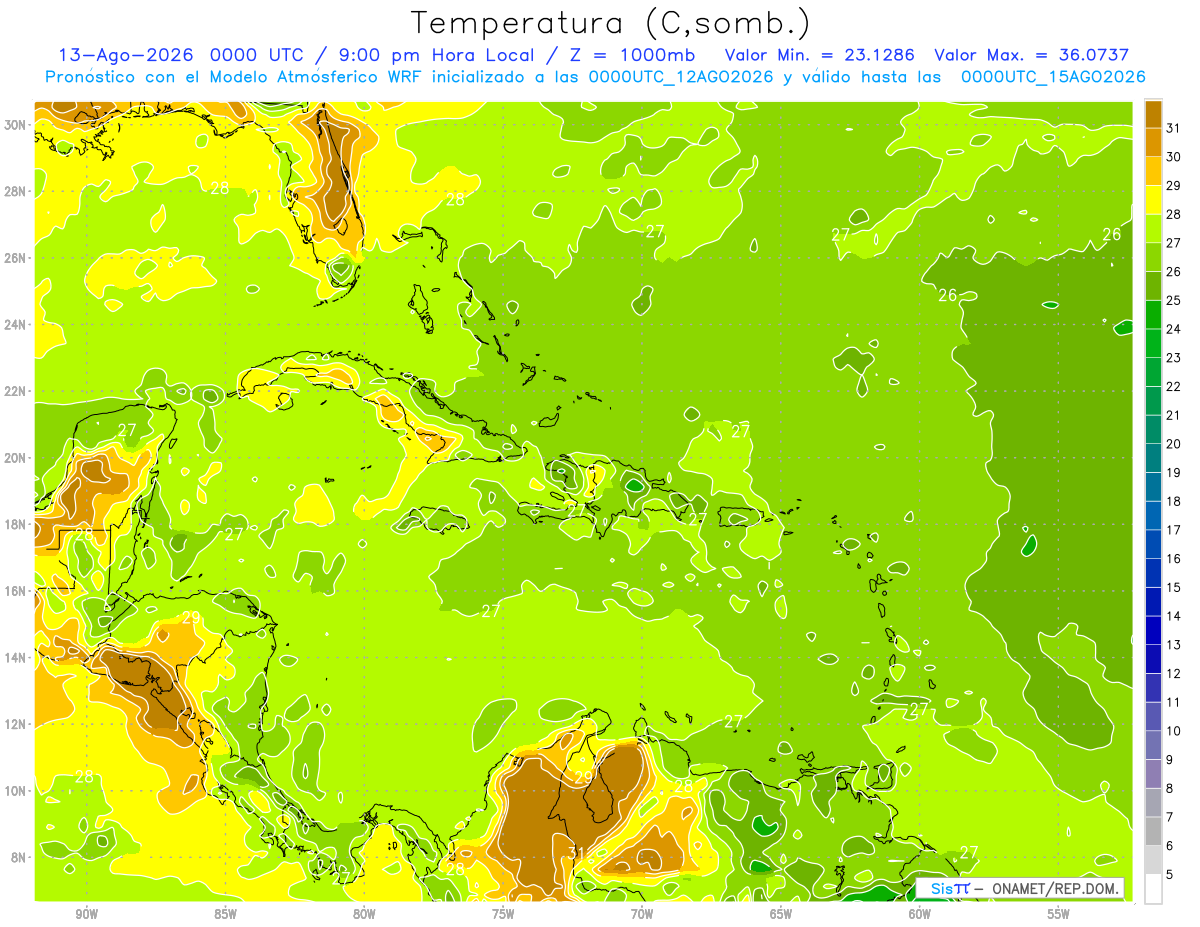Viewport: 1200px width, 927px height.
Task: Click the '0000UTC_12AGO2026' initialization time
Action: click(680, 77)
